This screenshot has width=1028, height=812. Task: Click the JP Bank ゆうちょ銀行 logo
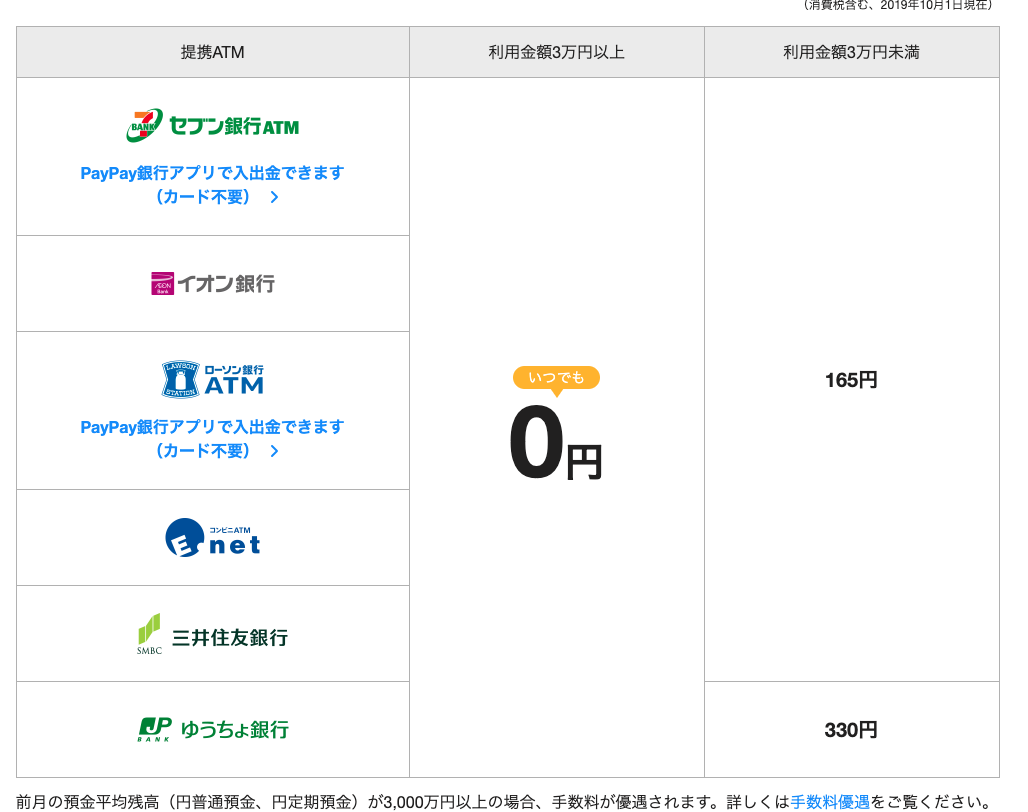point(212,729)
